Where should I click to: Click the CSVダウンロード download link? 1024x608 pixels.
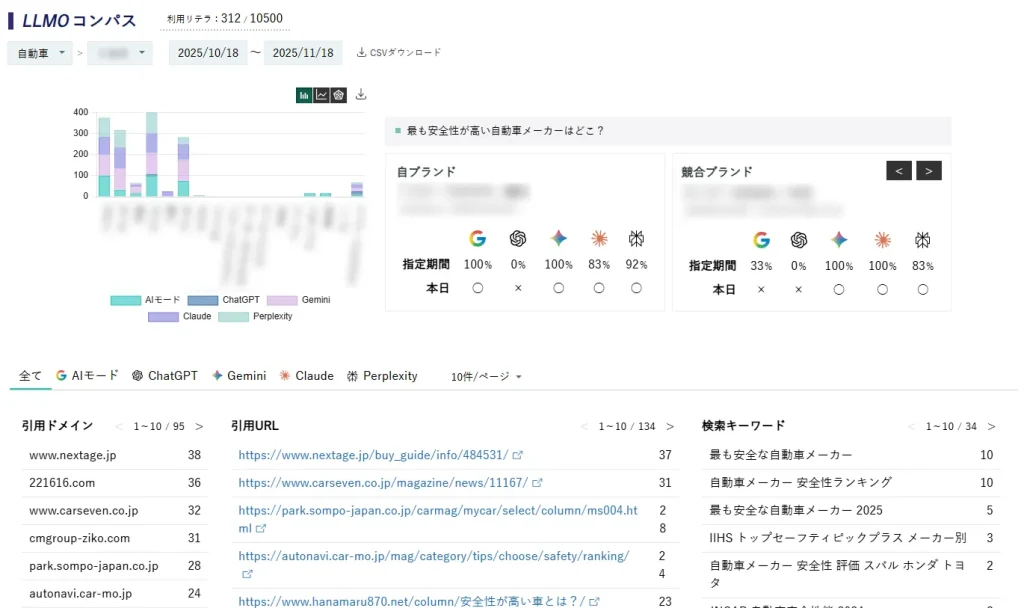(x=399, y=52)
